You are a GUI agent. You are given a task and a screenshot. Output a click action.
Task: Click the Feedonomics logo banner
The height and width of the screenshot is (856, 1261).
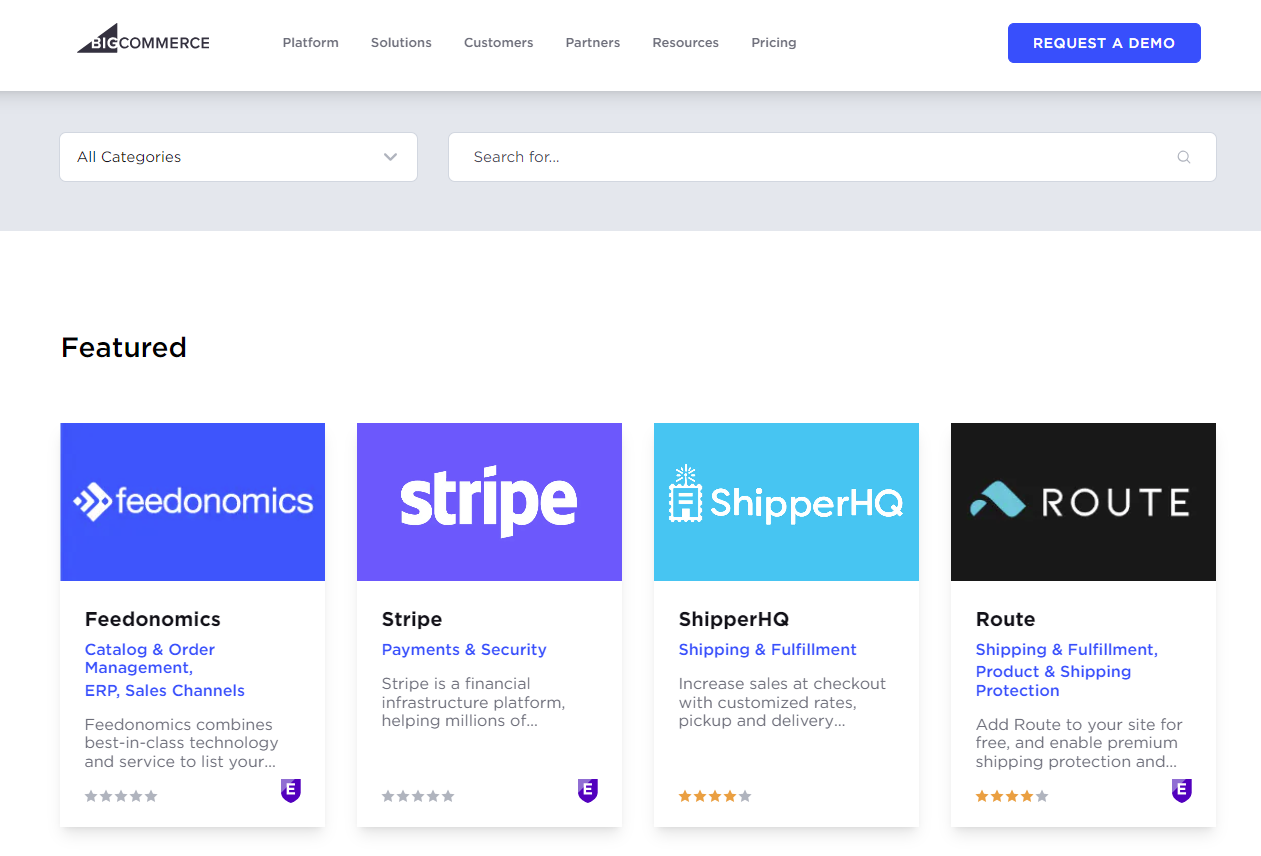coord(193,502)
